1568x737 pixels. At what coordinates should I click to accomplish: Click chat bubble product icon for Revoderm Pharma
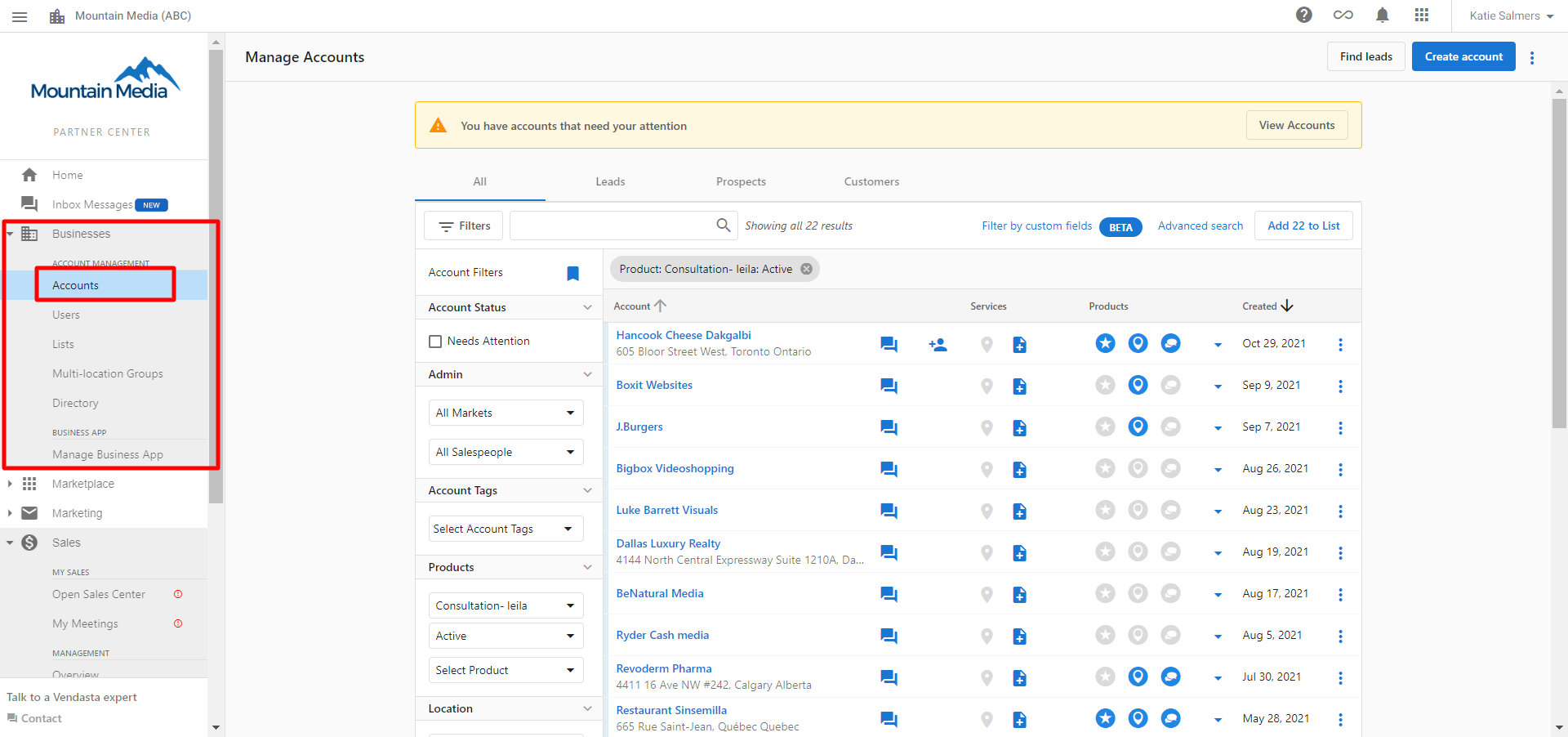pos(1170,677)
